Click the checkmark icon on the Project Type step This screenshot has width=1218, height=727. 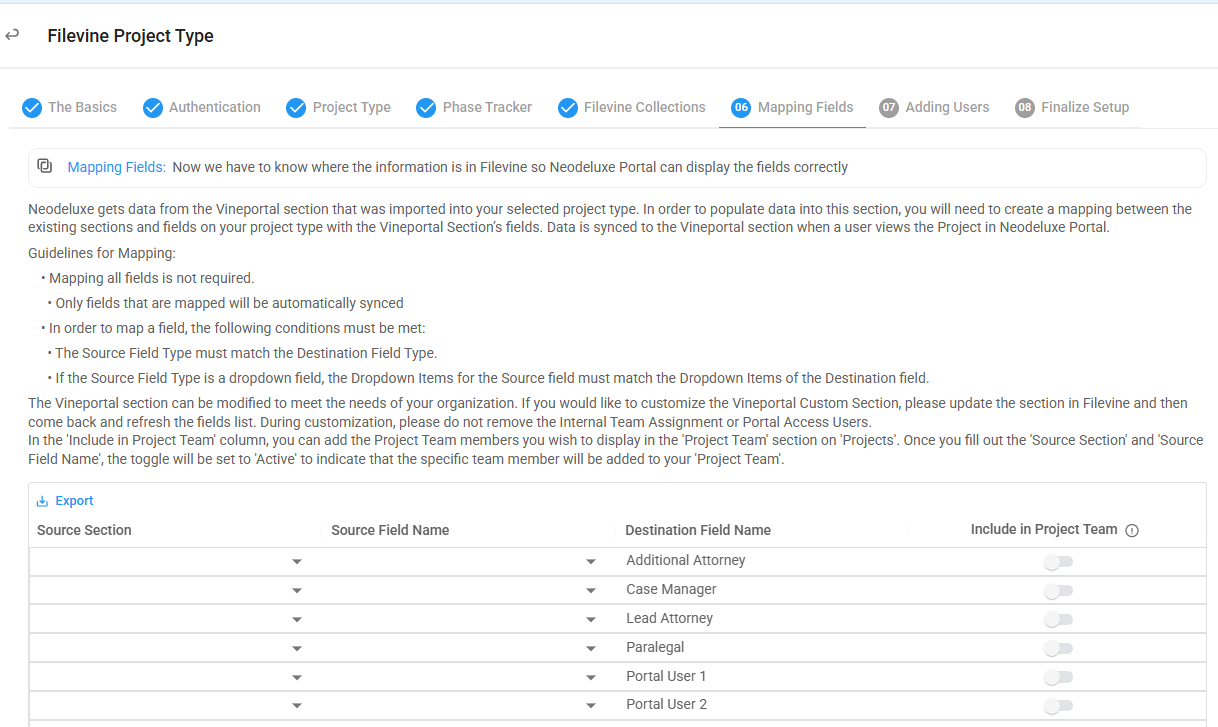[296, 107]
